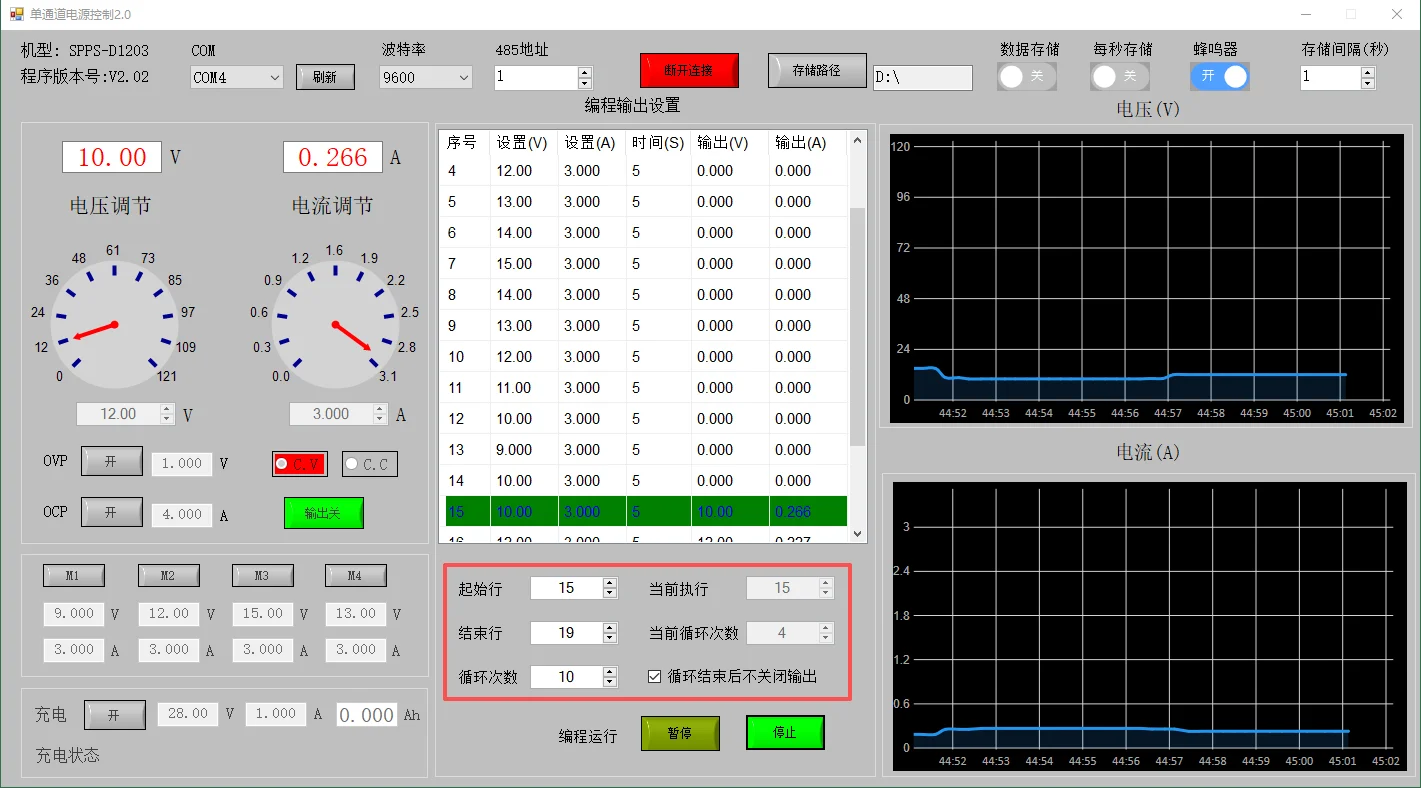Click the 序号 column header

461,143
